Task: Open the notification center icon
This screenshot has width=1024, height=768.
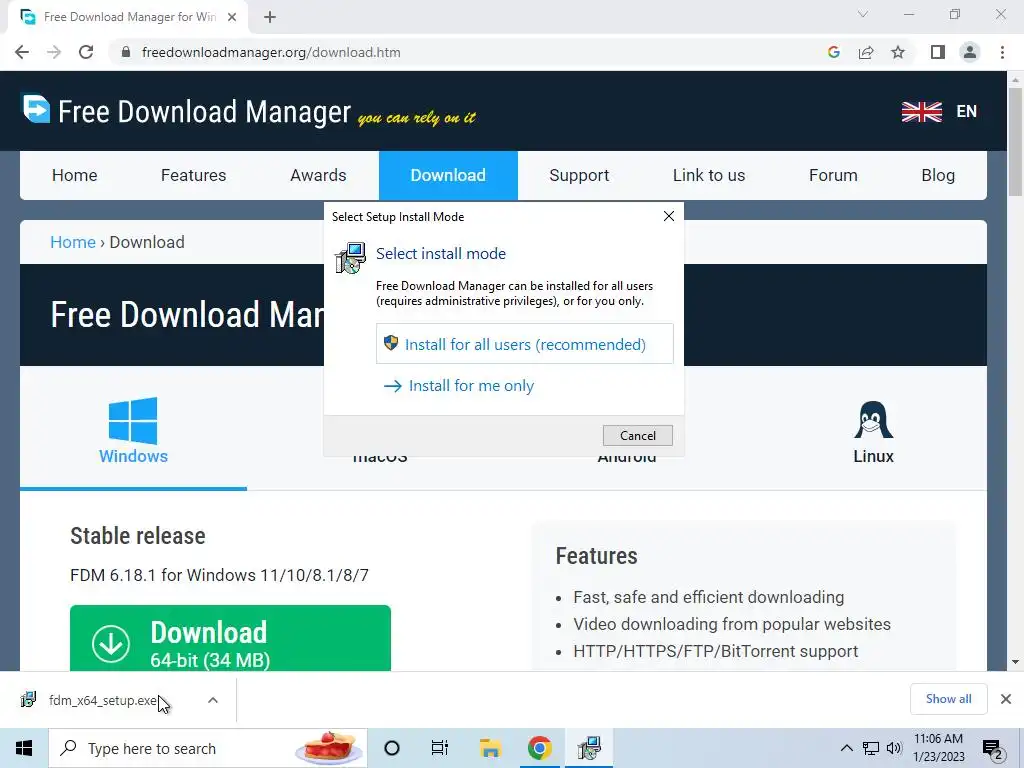Action: click(x=993, y=749)
